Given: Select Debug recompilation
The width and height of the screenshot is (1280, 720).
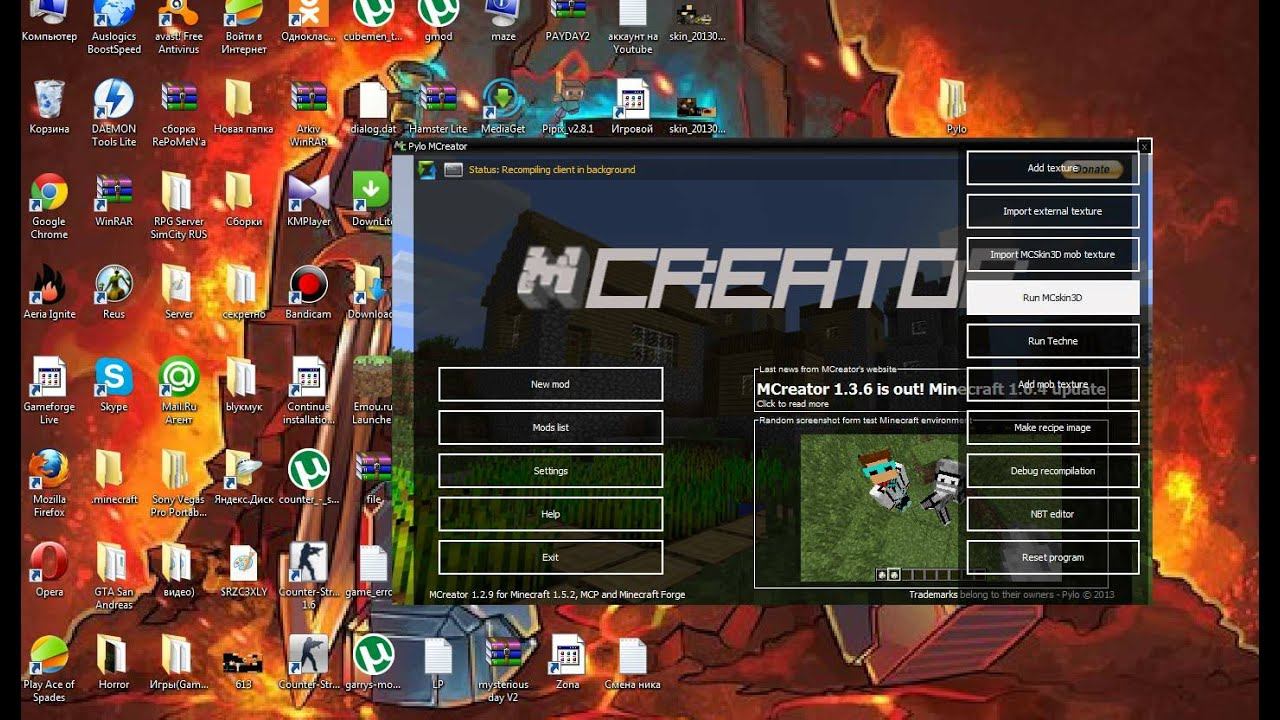Looking at the screenshot, I should tap(1053, 471).
